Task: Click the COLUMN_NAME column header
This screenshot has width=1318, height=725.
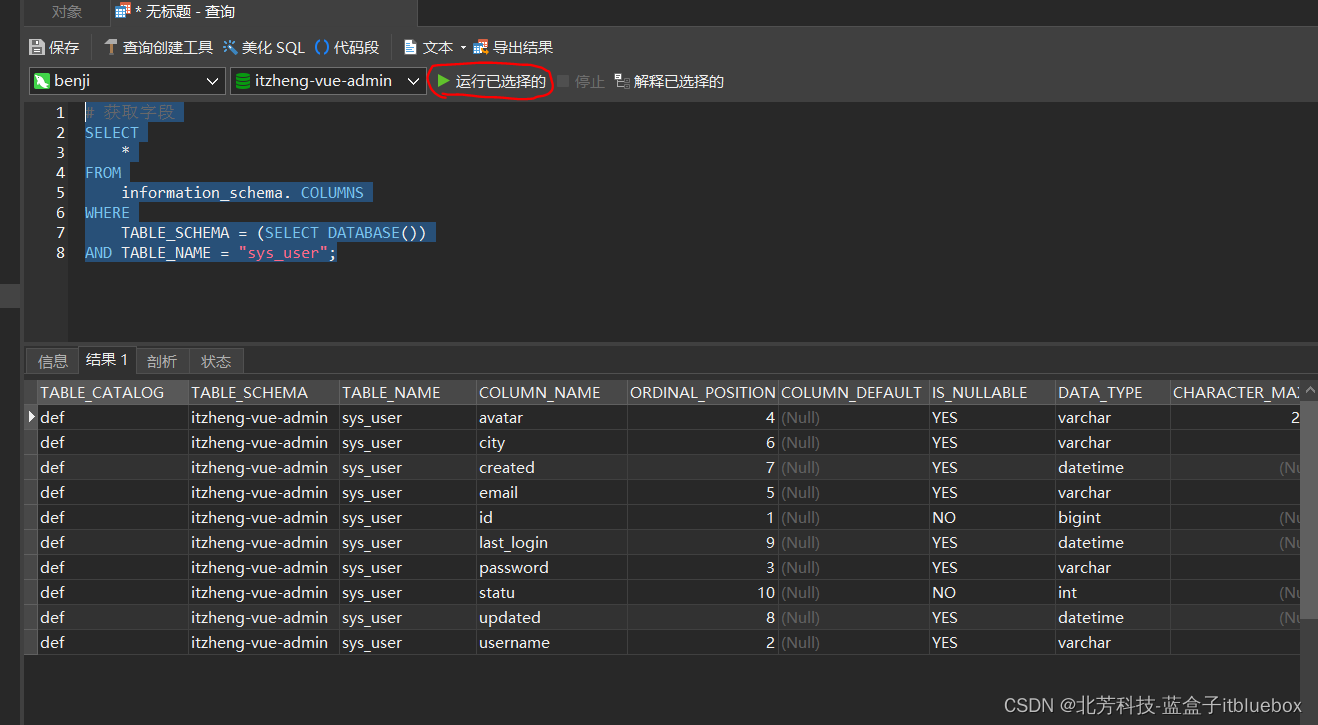Action: tap(552, 392)
